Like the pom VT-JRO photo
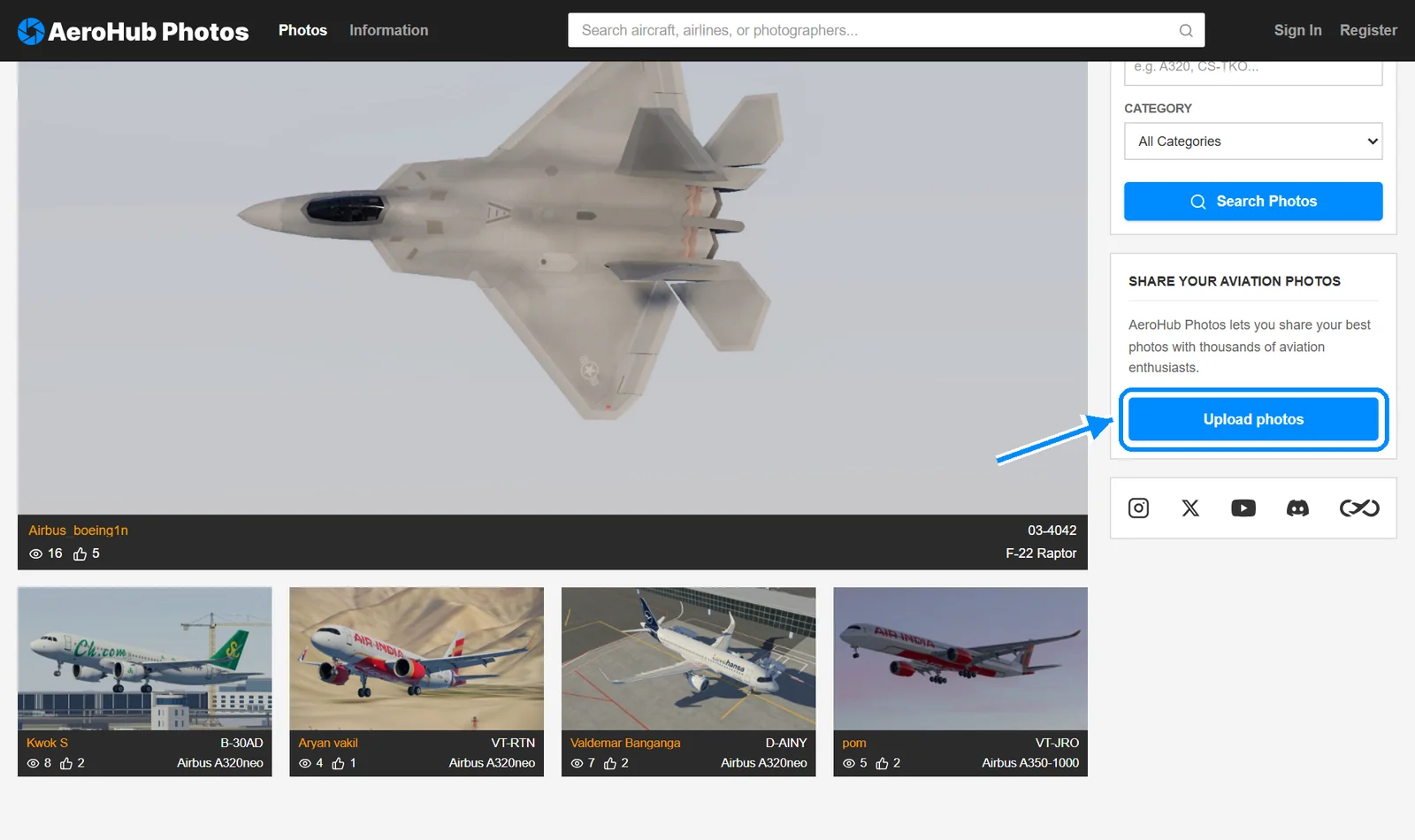Viewport: 1415px width, 840px height. [x=882, y=763]
